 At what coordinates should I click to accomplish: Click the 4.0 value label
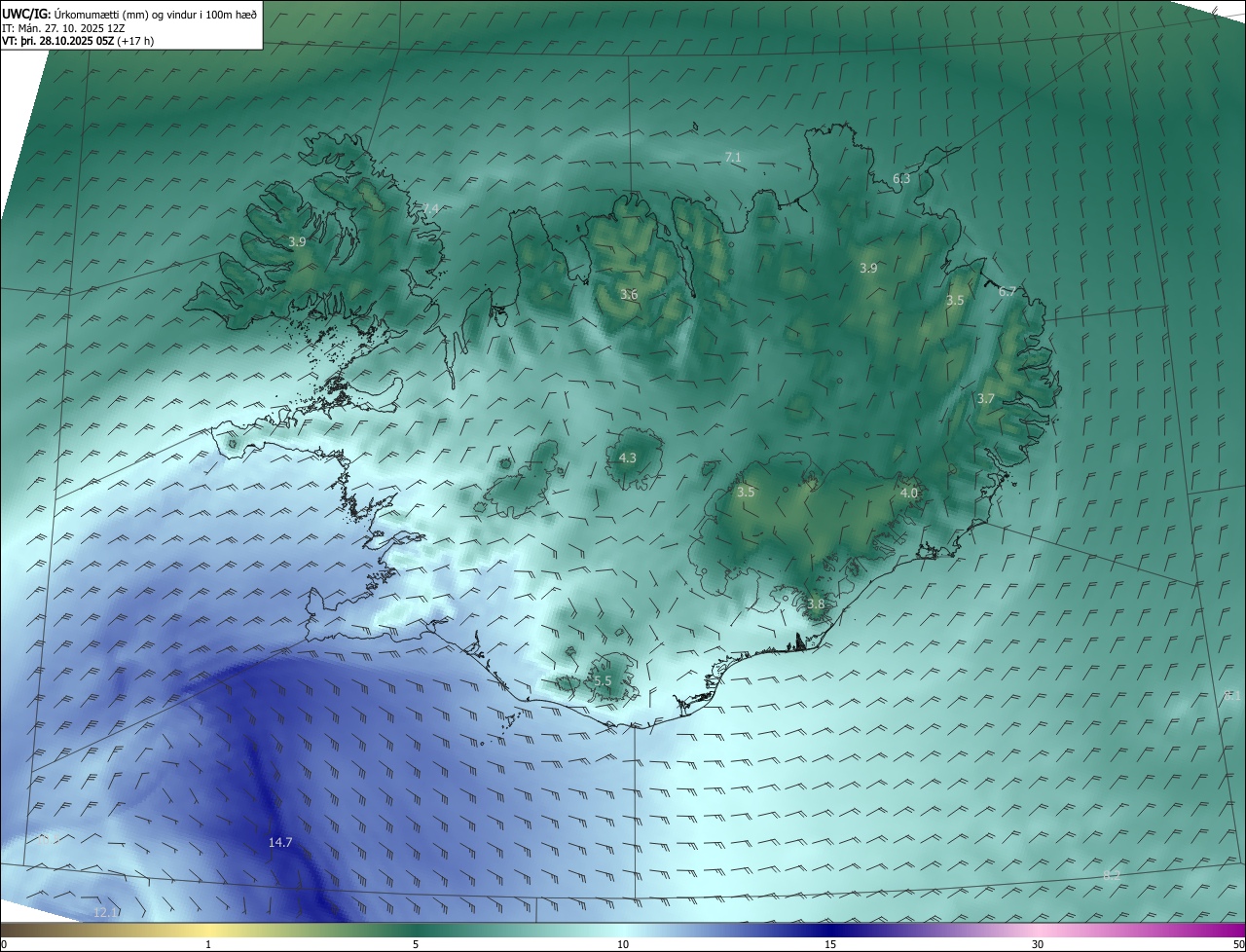tap(909, 494)
